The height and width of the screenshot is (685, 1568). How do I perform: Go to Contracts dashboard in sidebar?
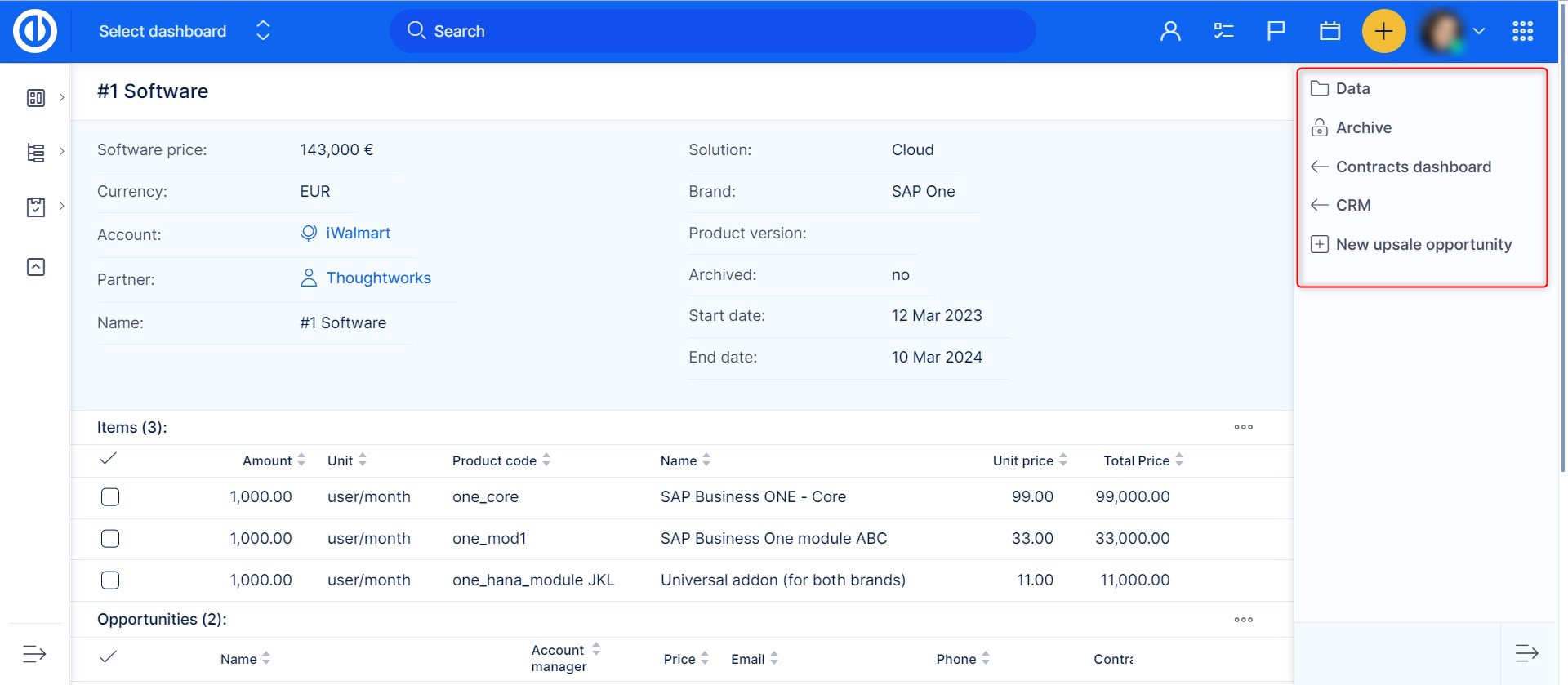pyautogui.click(x=1413, y=167)
